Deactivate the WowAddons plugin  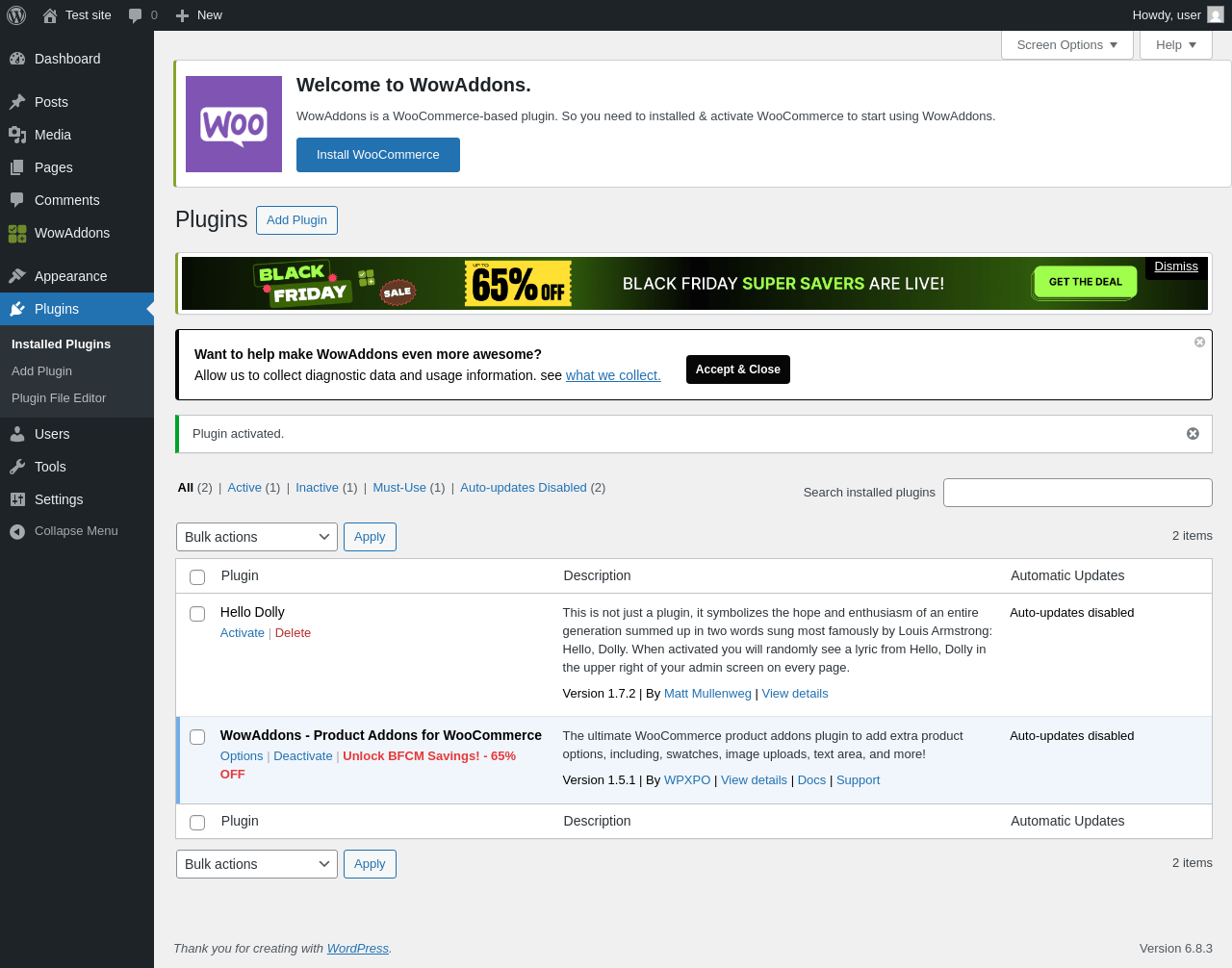coord(302,756)
